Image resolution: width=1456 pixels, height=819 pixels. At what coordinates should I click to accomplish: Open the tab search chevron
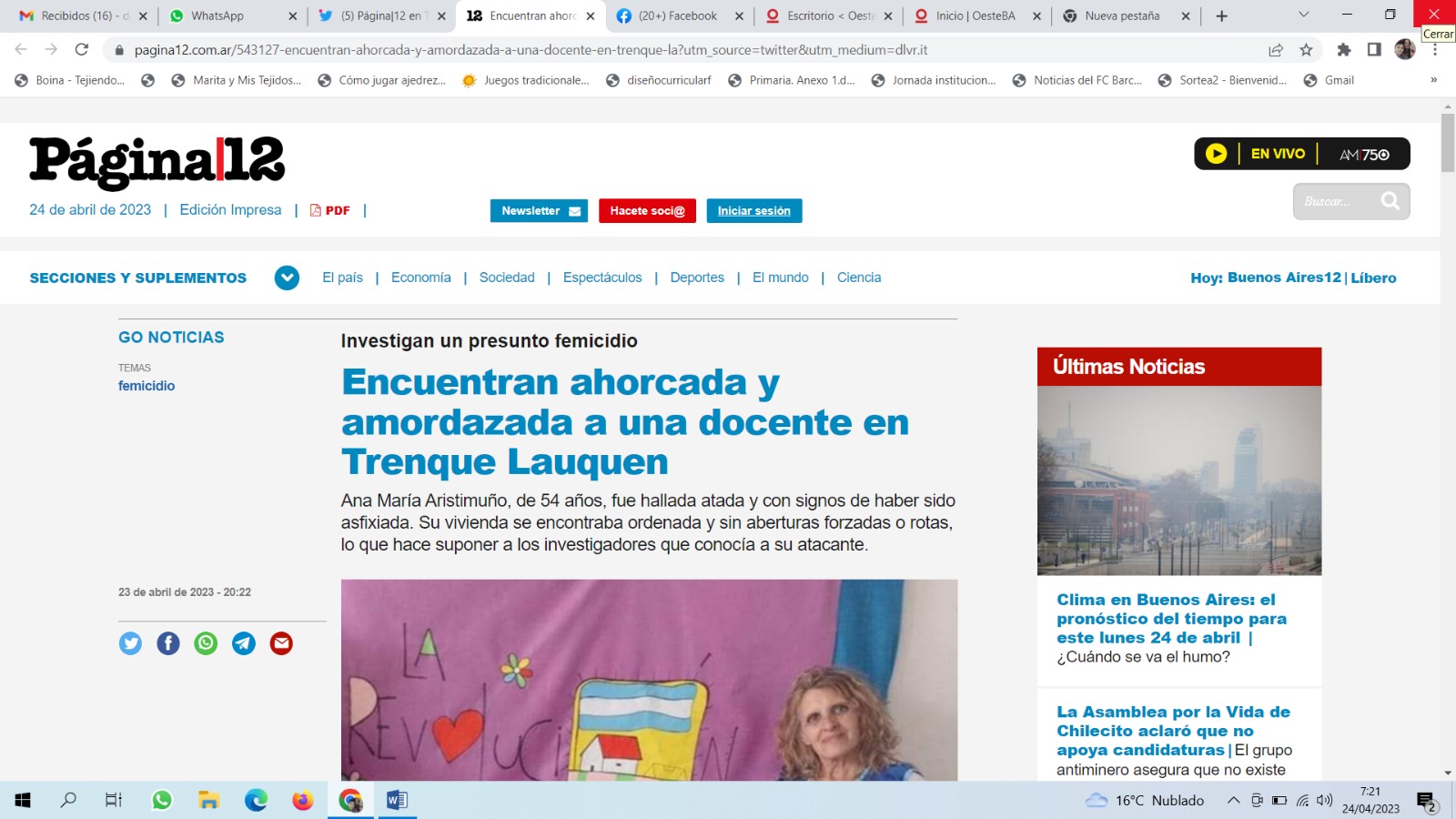(x=1303, y=15)
